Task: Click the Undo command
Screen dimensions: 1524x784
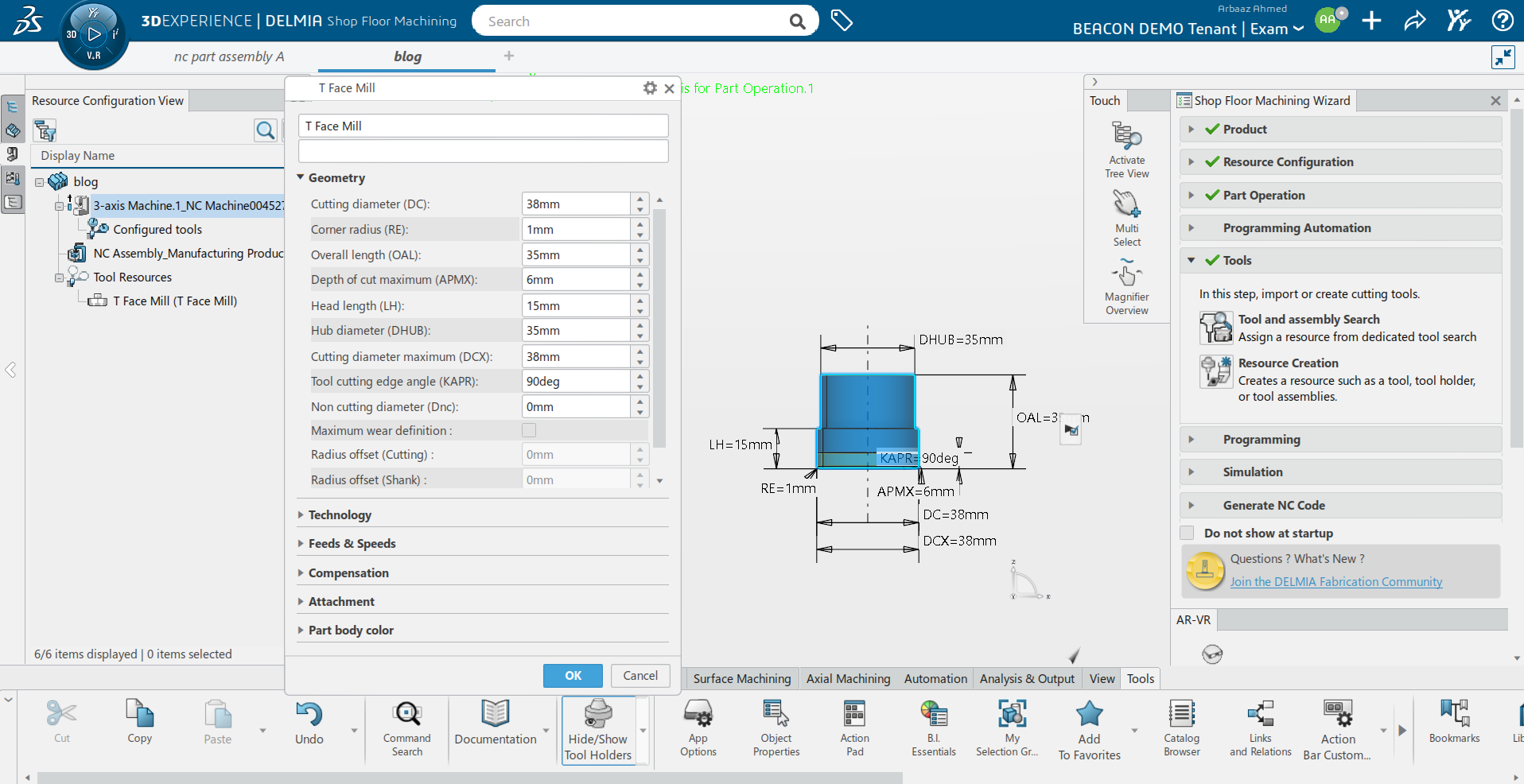Action: click(309, 721)
